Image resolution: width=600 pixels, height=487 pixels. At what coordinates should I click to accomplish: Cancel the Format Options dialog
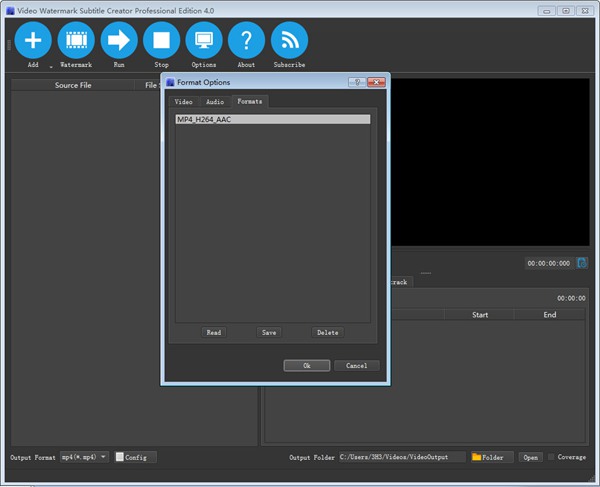(357, 366)
